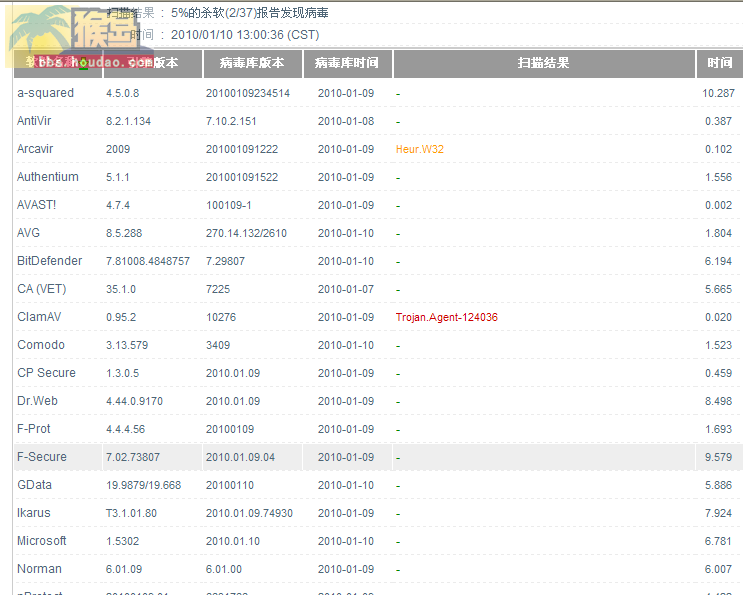This screenshot has width=743, height=595.
Task: Select the AVAST! scanner name
Action: click(x=36, y=205)
